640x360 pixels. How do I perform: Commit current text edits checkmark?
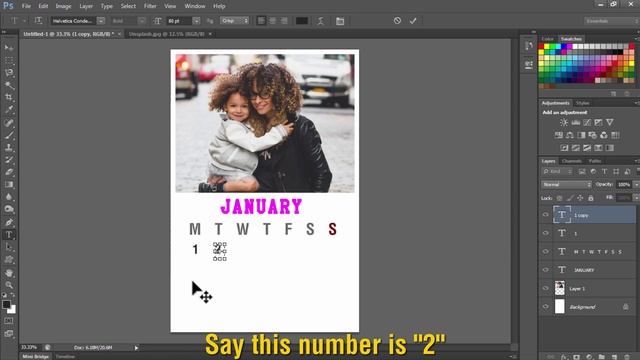click(413, 20)
